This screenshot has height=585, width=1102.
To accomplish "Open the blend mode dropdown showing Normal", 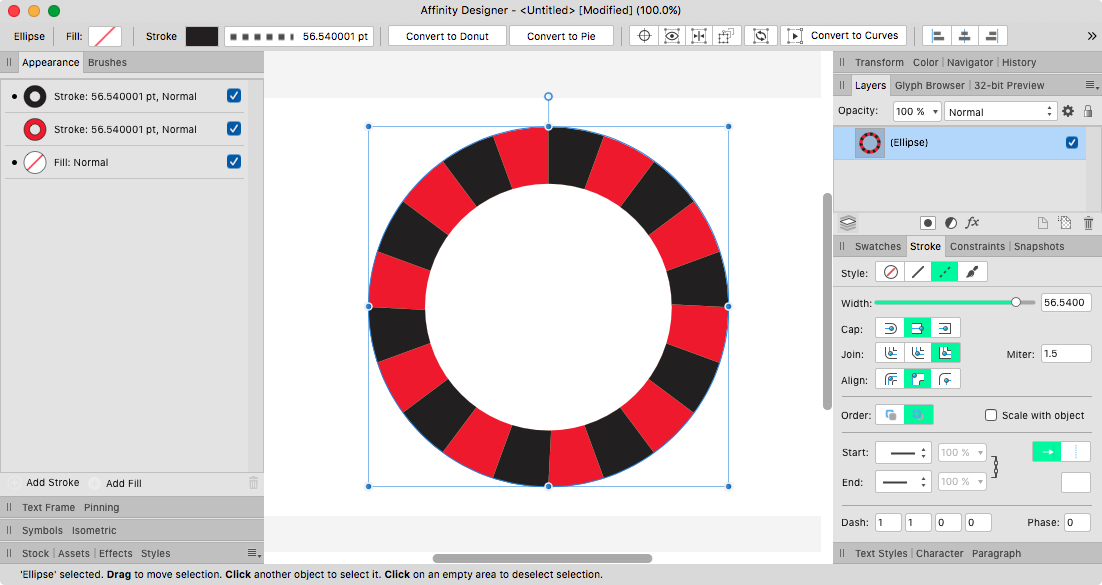I will pos(999,111).
